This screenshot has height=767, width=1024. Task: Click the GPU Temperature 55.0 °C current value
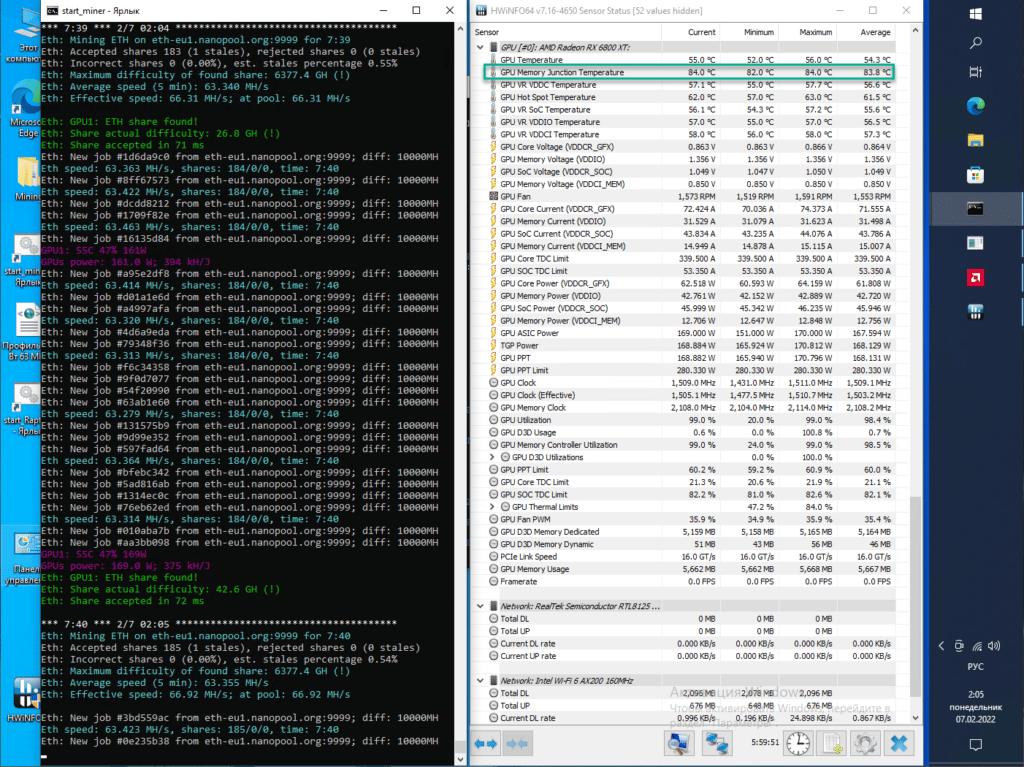pyautogui.click(x=701, y=60)
